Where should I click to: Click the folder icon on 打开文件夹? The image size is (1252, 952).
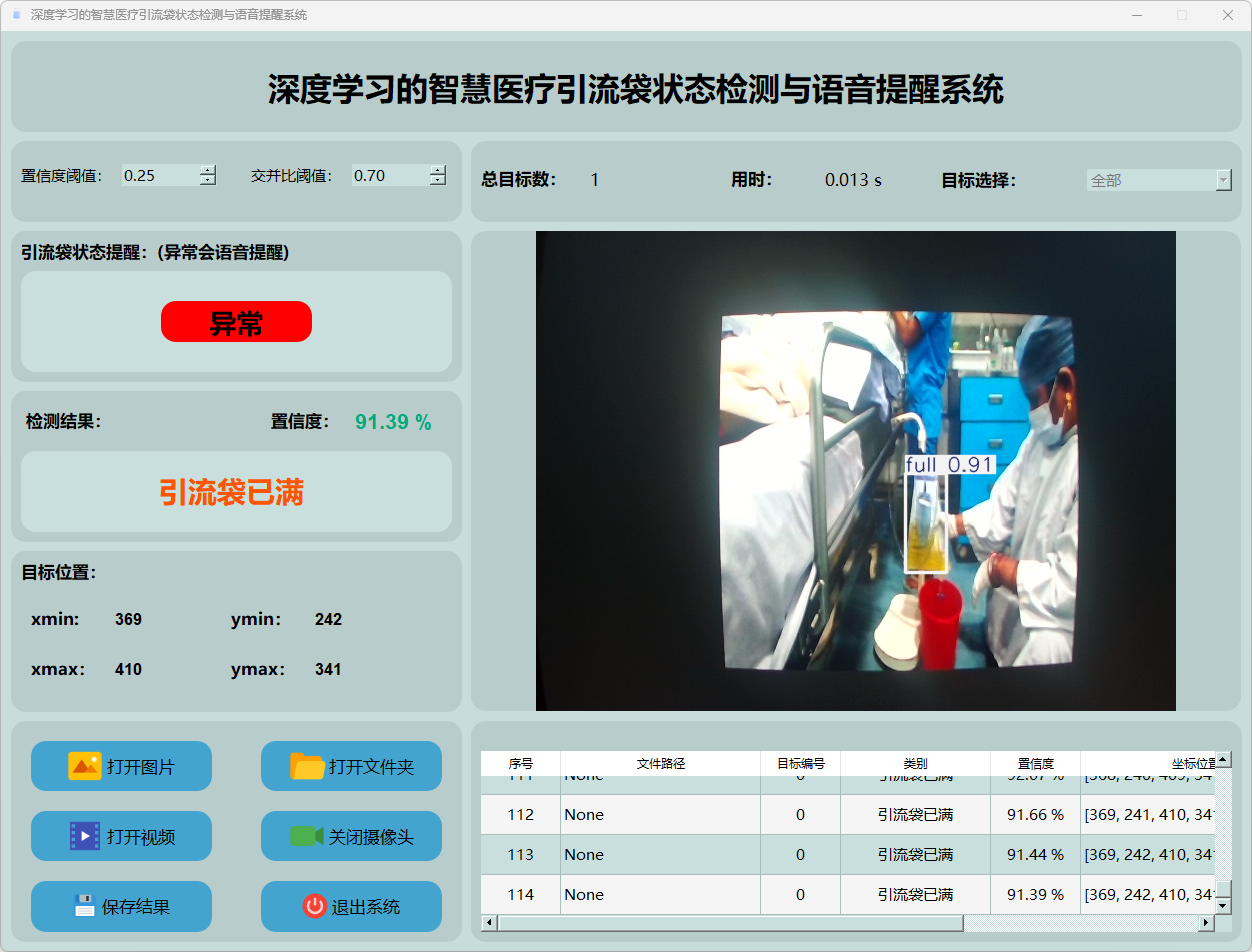coord(307,766)
